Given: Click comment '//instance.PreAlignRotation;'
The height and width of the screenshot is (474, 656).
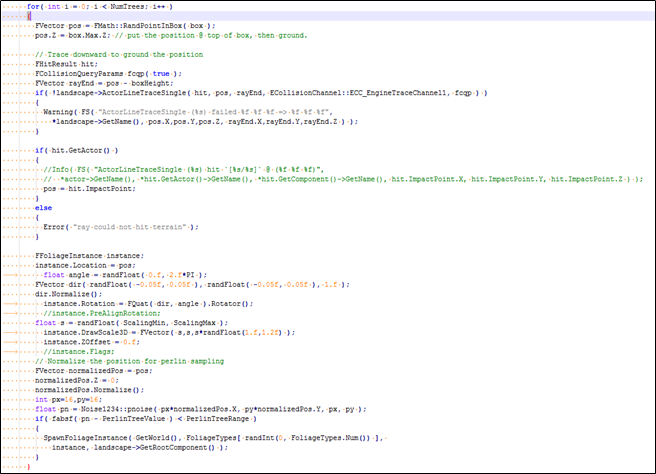Looking at the screenshot, I should click(x=102, y=314).
